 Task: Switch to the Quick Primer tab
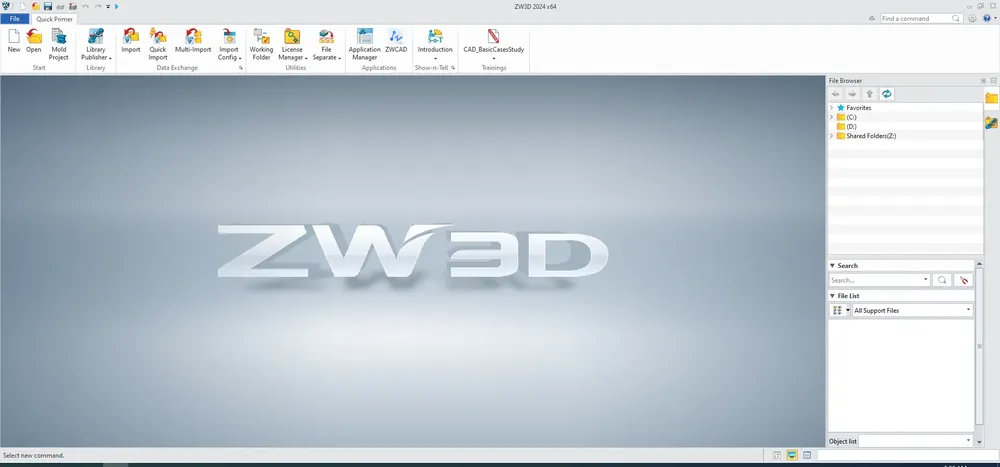tap(54, 19)
